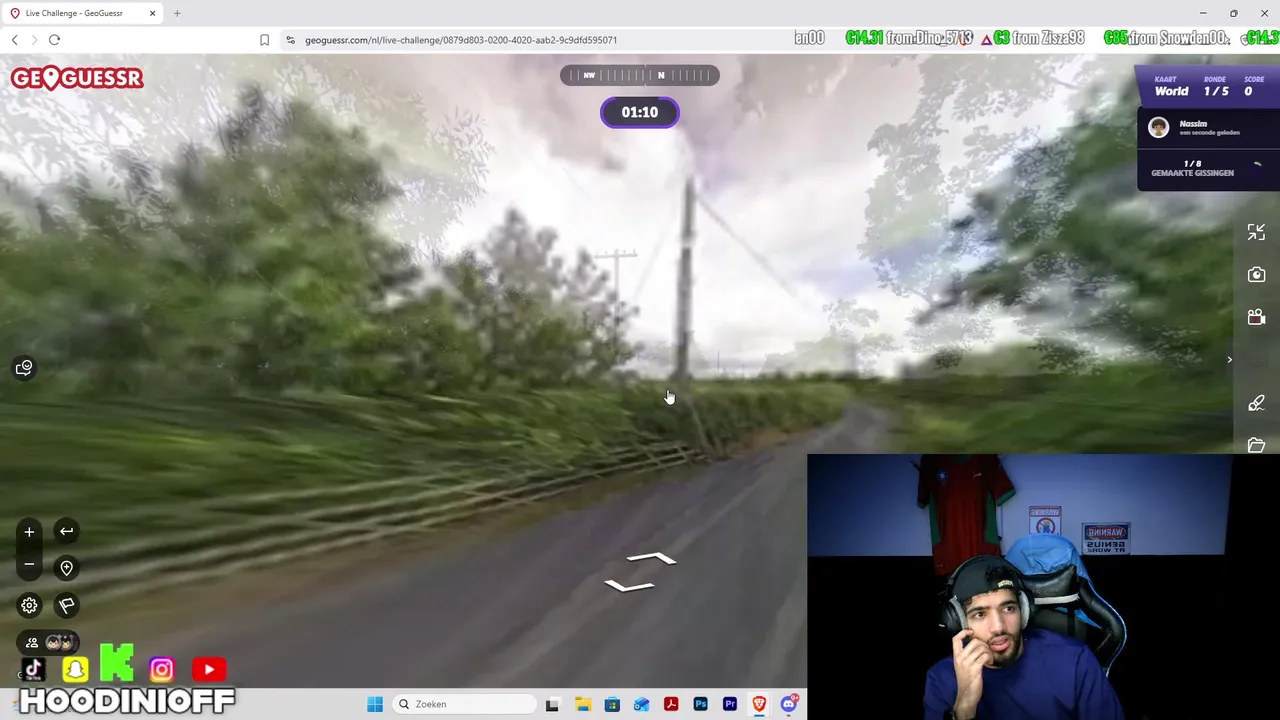Open a new browser tab with plus
Image resolution: width=1280 pixels, height=720 pixels.
(177, 13)
